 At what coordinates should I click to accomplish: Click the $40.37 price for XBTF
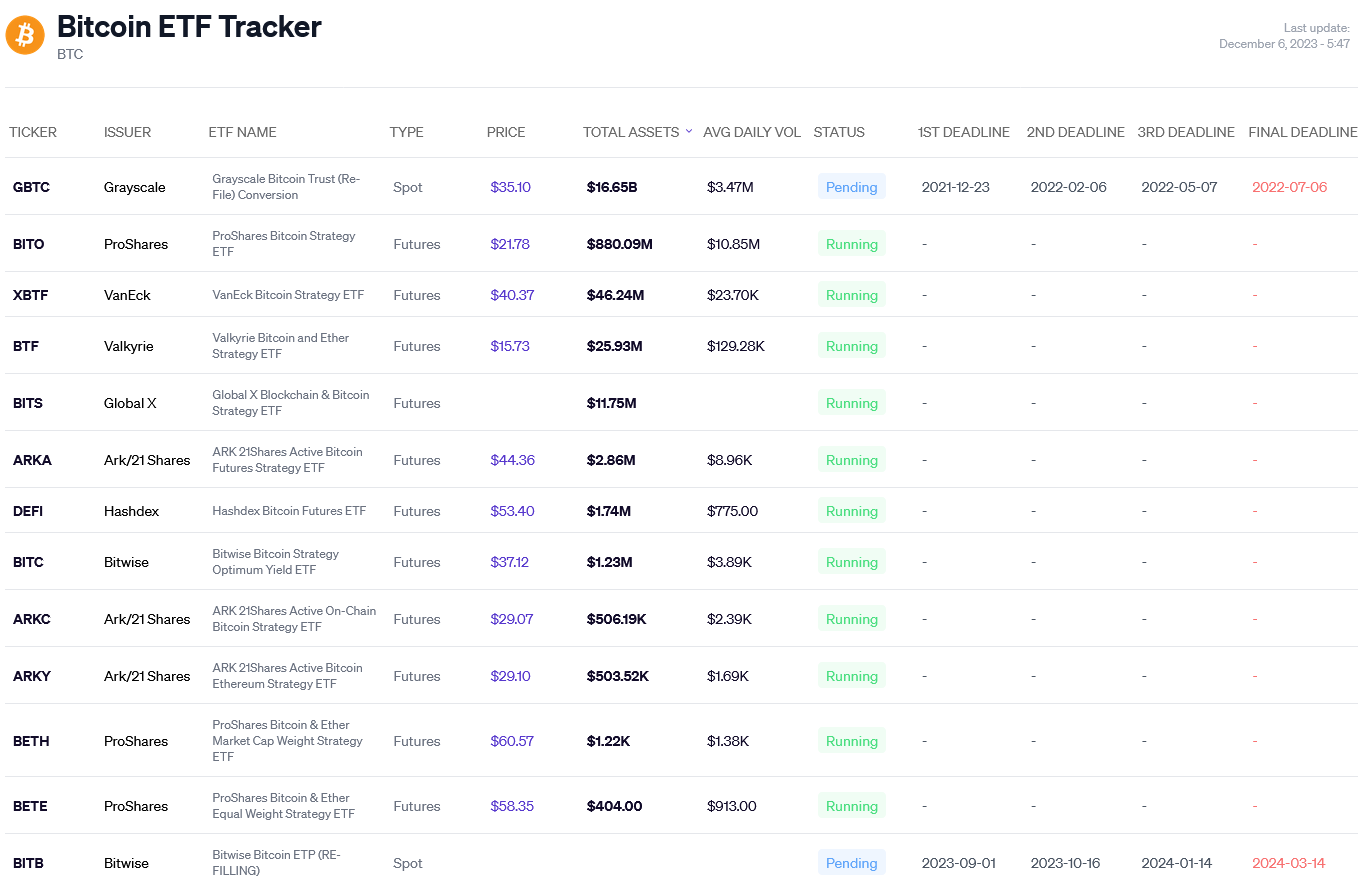[x=512, y=295]
